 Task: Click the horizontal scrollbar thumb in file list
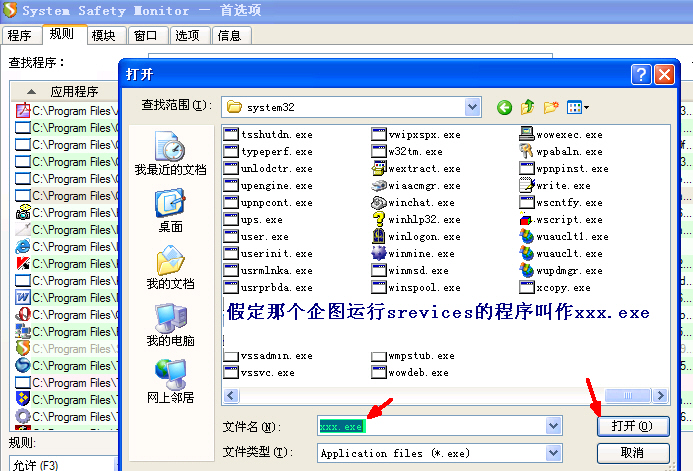[628, 395]
